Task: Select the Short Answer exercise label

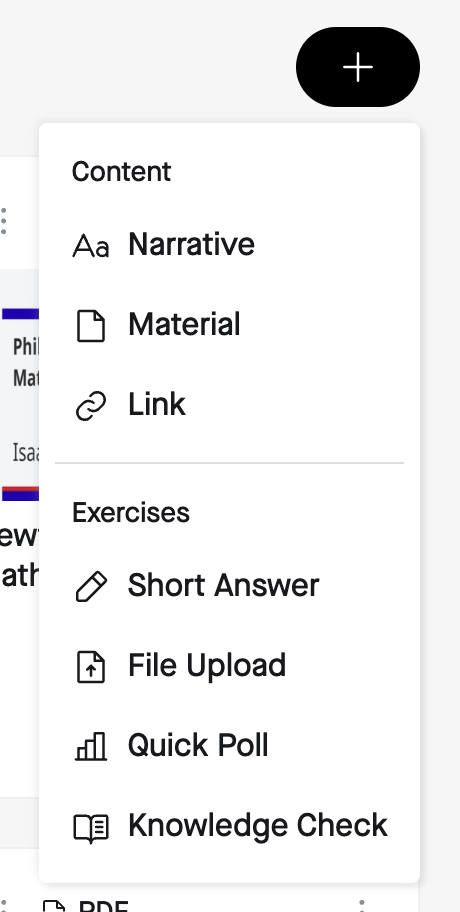Action: (x=223, y=585)
